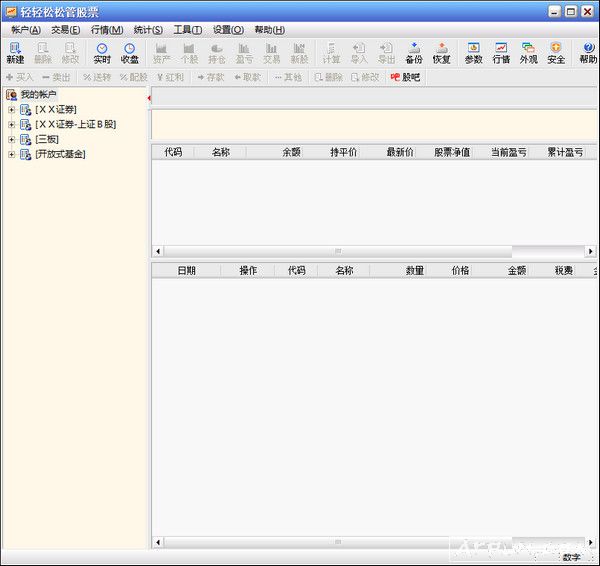This screenshot has height=566, width=600.
Task: Click the 安全 security icon
Action: click(x=556, y=53)
